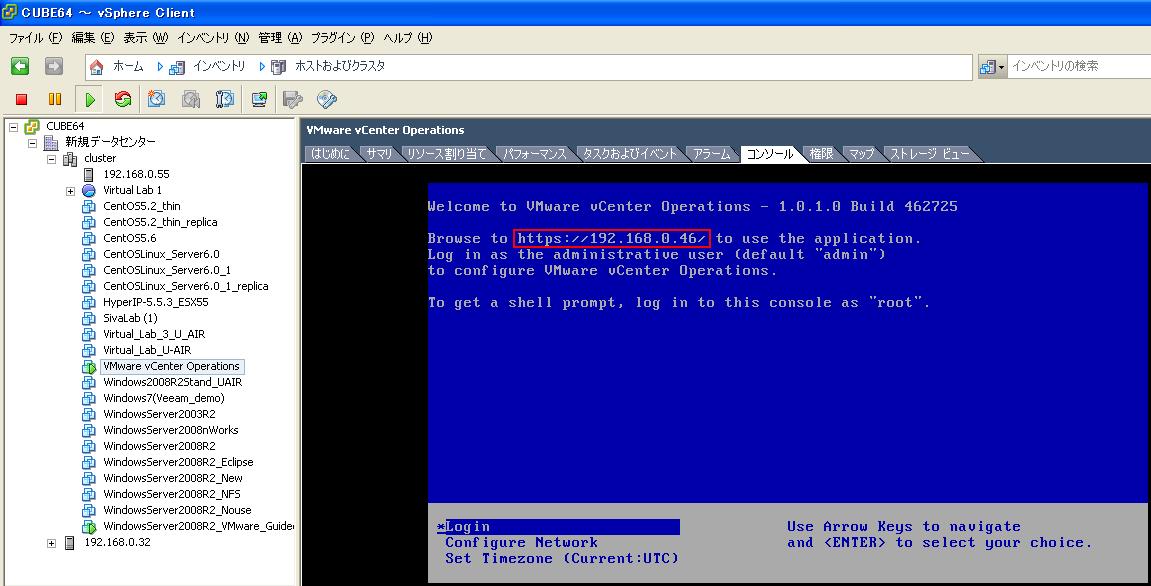Expand the Virtual Lab 1 node
The image size is (1151, 586).
pos(70,191)
